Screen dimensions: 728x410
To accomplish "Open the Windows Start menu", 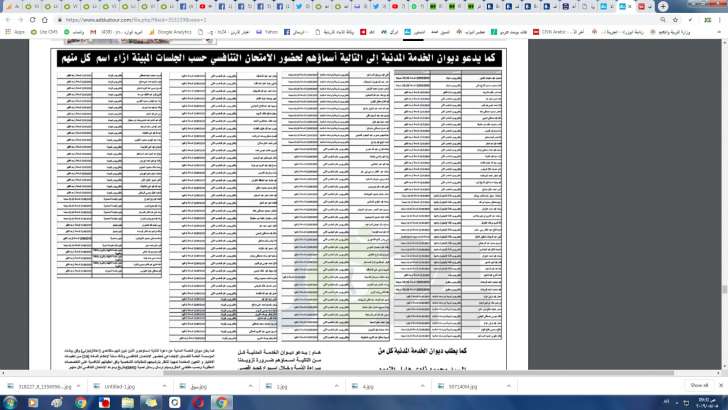I will (x=10, y=401).
